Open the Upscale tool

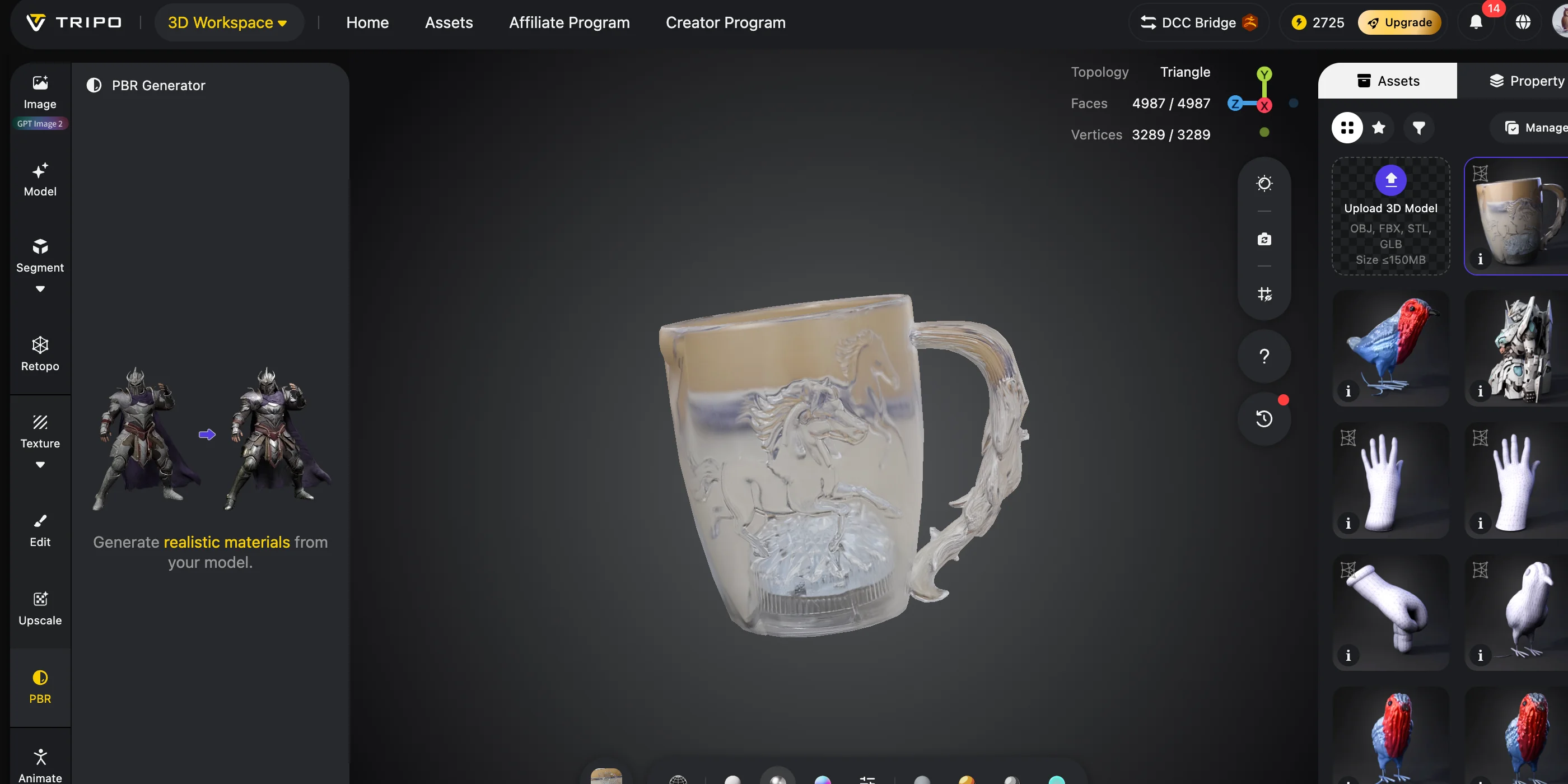tap(40, 608)
